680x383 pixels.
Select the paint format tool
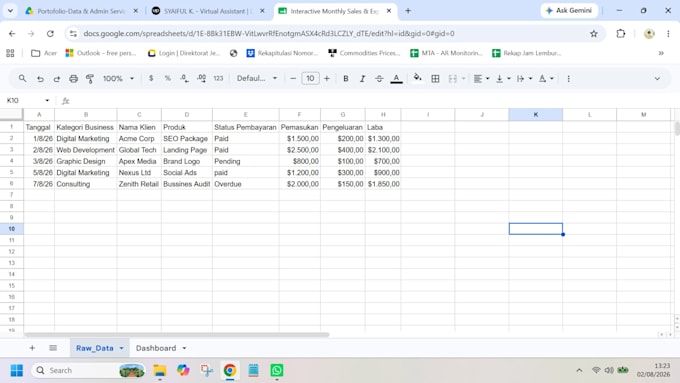90,79
